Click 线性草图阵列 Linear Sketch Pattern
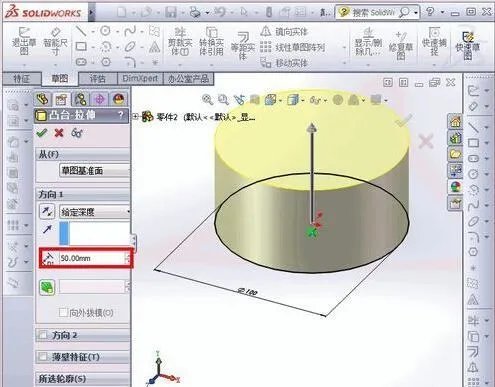This screenshot has height=387, width=495. (x=292, y=47)
